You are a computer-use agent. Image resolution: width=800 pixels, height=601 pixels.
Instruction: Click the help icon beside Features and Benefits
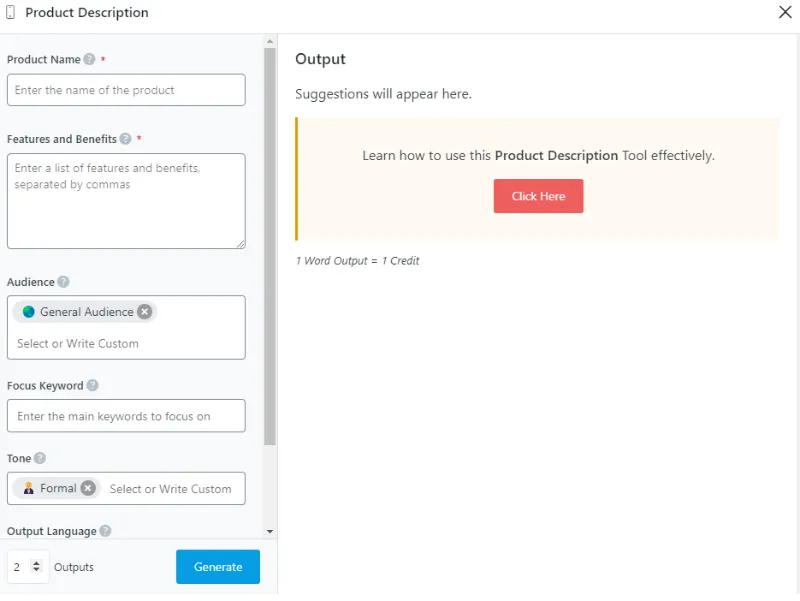[126, 139]
